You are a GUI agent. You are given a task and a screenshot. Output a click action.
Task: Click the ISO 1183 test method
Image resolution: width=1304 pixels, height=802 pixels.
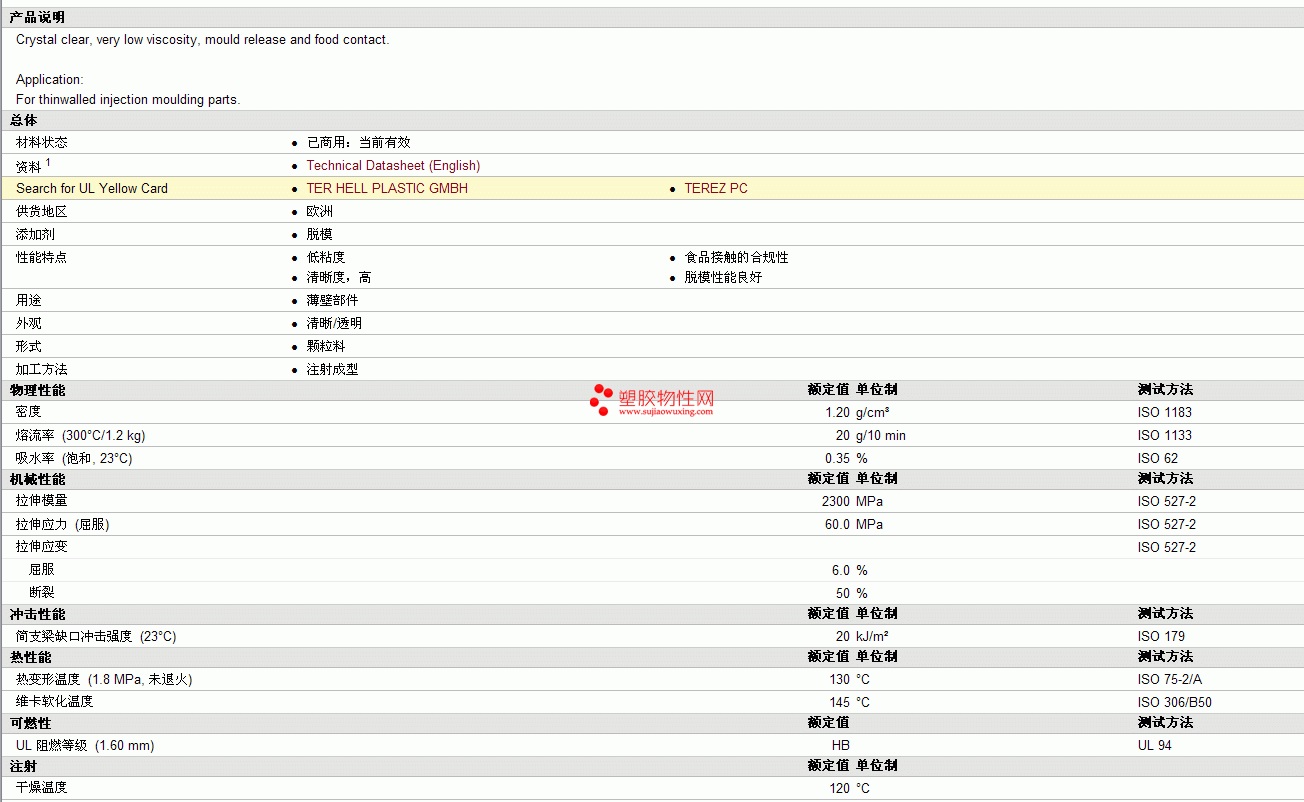click(1165, 412)
